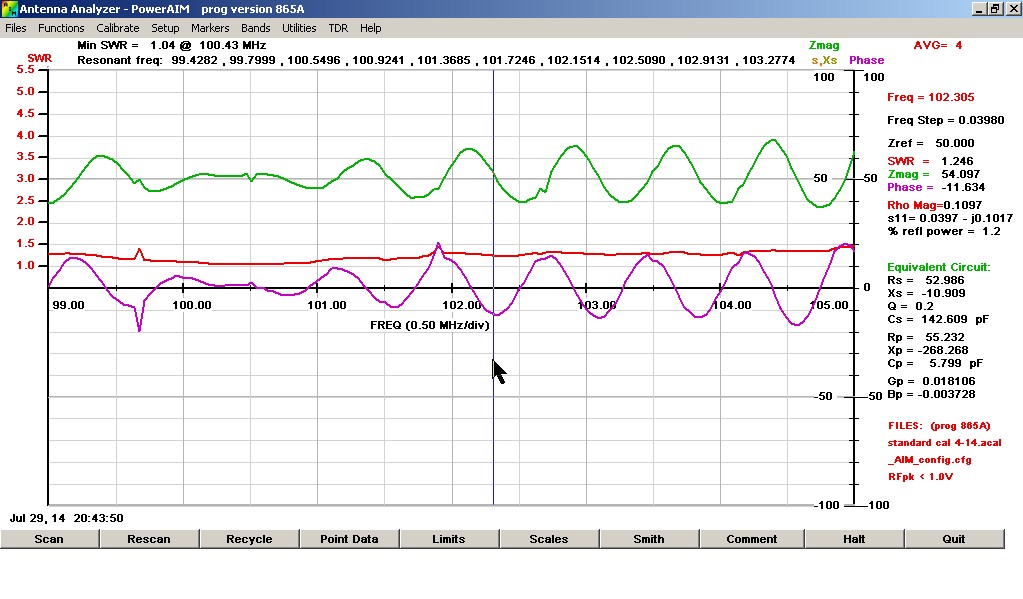Open the Functions menu
The height and width of the screenshot is (599, 1023).
pyautogui.click(x=61, y=28)
